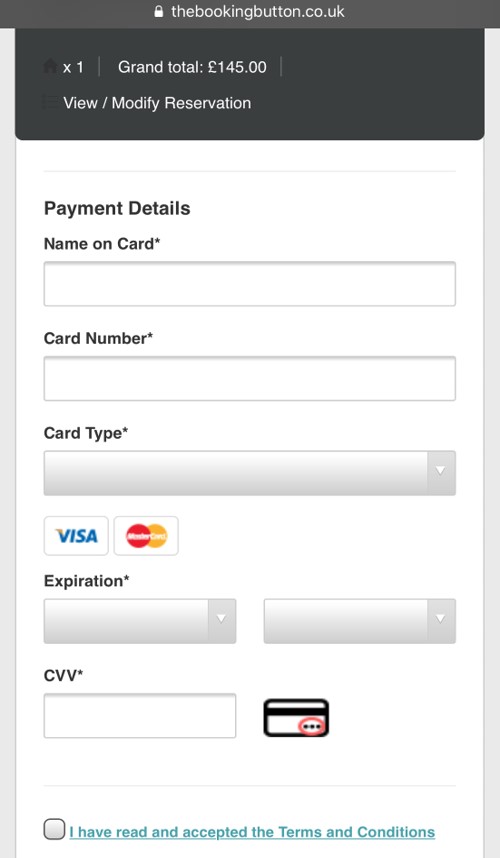Open View / Modify Reservation
This screenshot has width=500, height=858.
tap(157, 103)
